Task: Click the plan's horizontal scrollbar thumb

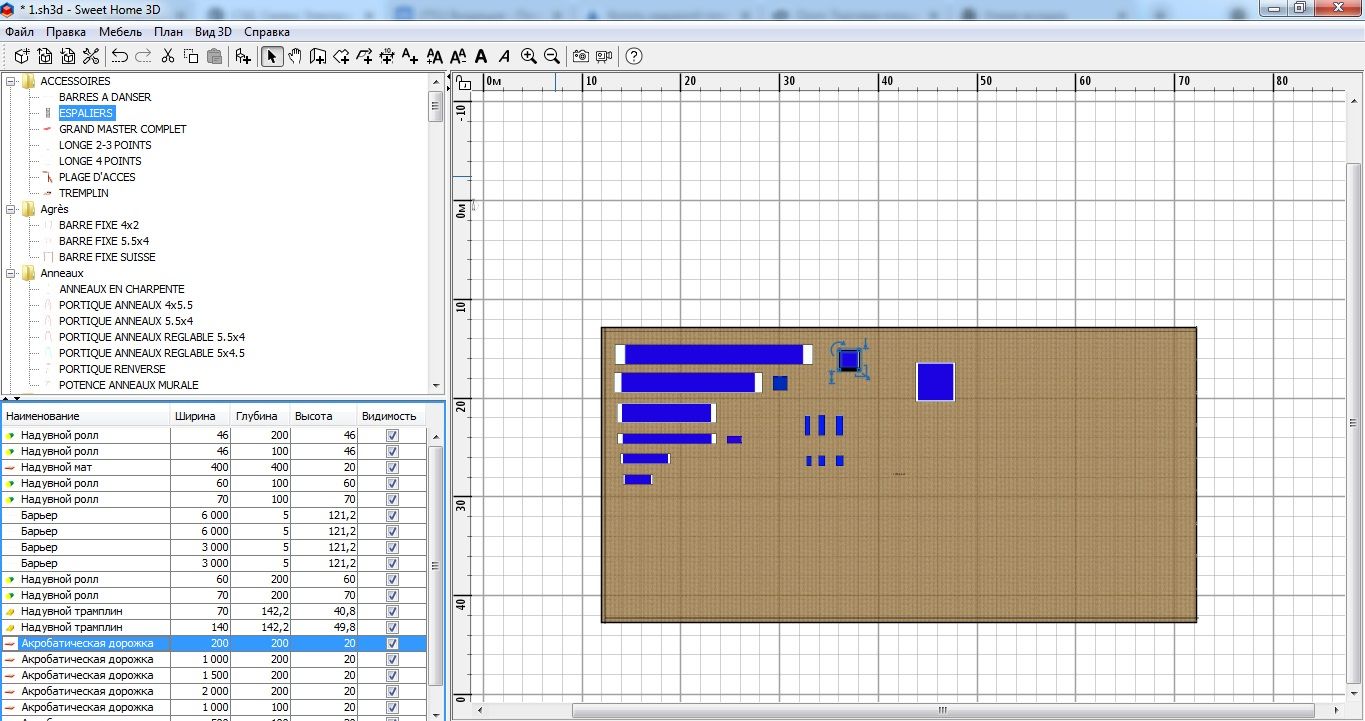Action: pyautogui.click(x=940, y=710)
